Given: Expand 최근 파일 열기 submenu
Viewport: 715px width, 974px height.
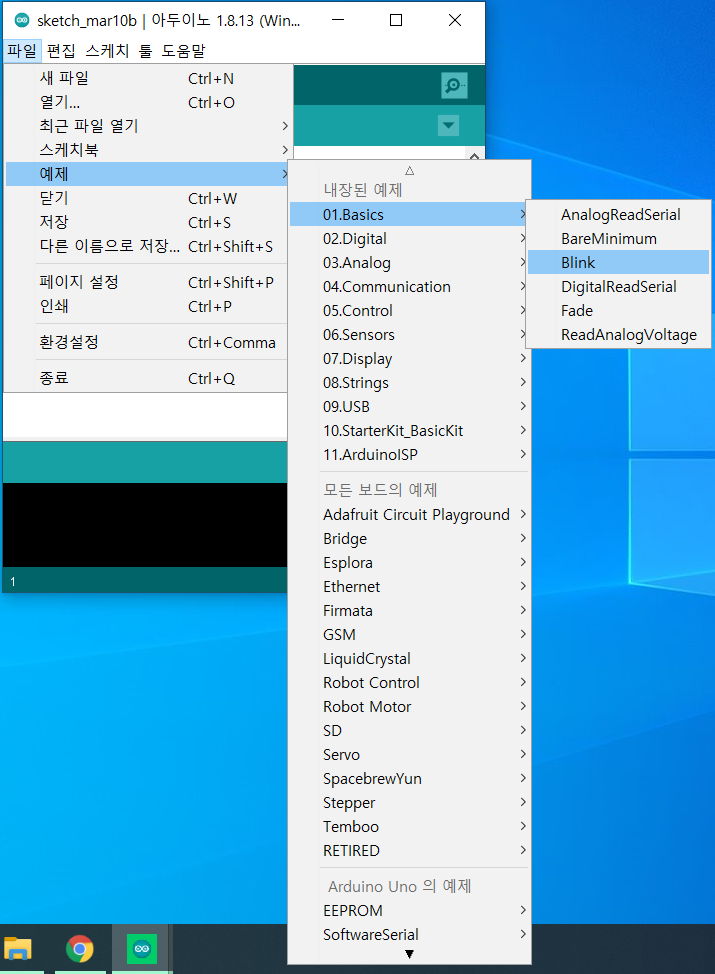Looking at the screenshot, I should (x=148, y=126).
